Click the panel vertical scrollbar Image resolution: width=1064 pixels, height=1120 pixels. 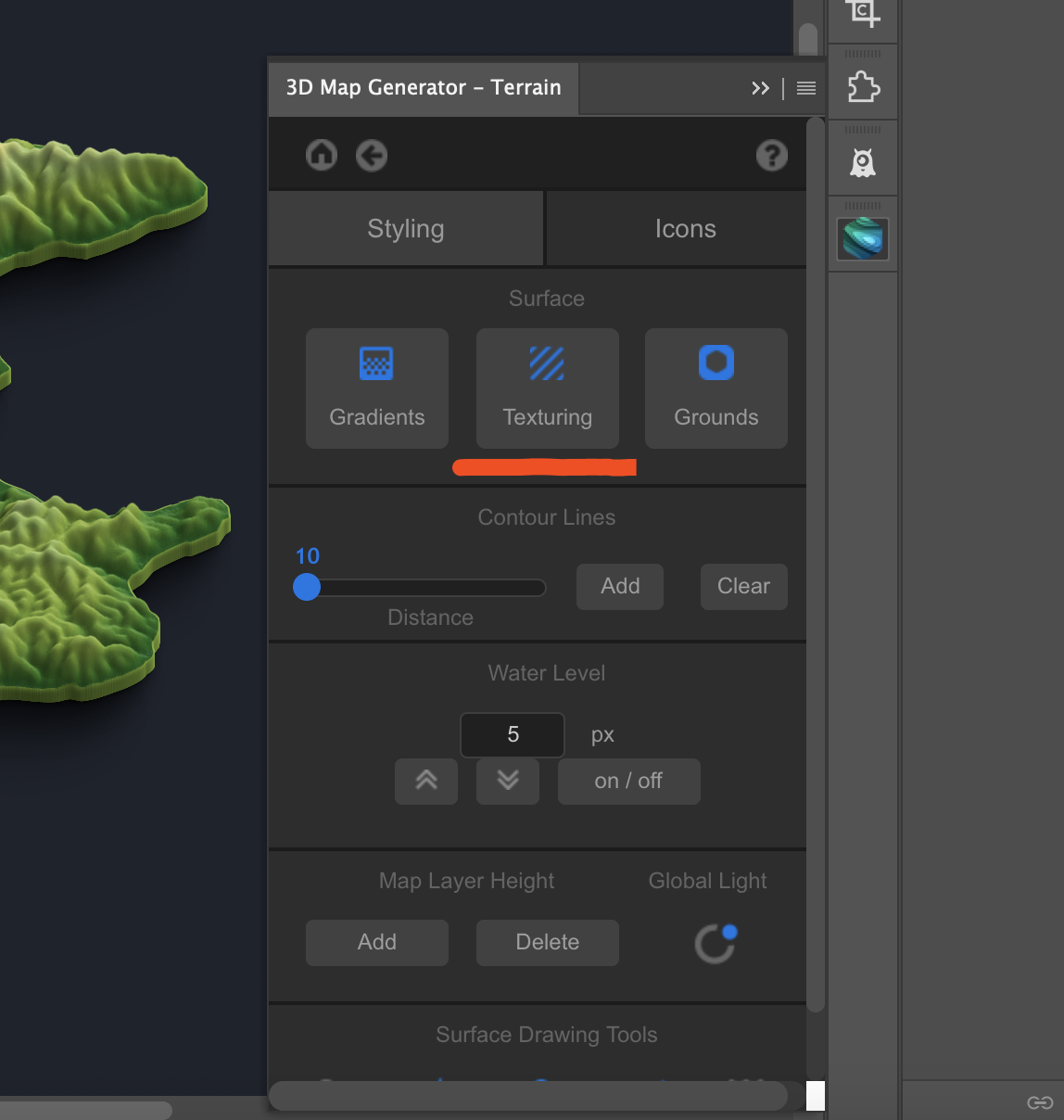tap(815, 565)
